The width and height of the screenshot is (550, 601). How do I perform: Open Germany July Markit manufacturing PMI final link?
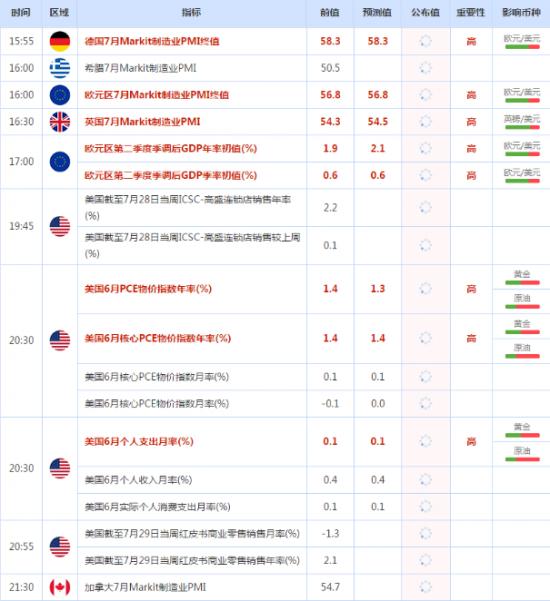152,41
